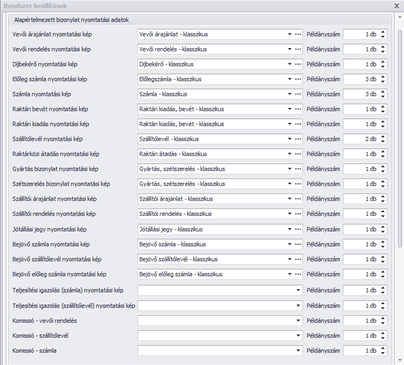Click the Komissió - szállítólevél label

(x=40, y=336)
